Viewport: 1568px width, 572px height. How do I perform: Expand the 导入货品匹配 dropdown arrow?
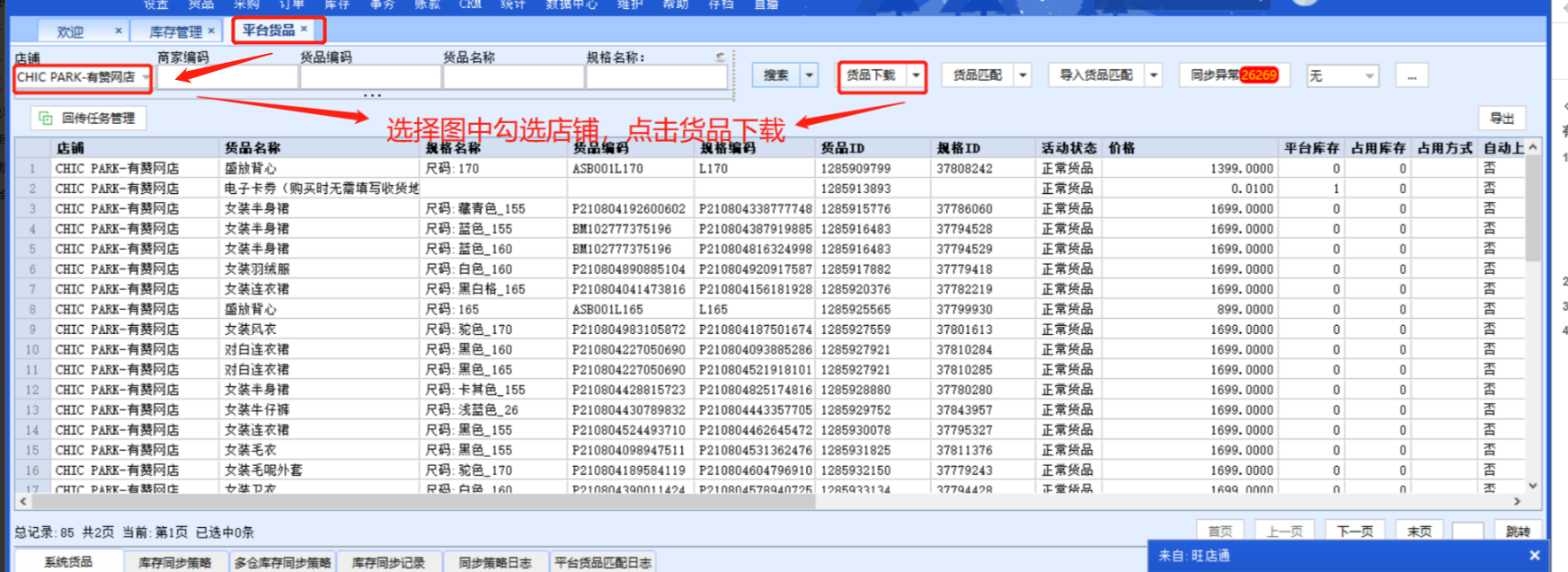1154,75
